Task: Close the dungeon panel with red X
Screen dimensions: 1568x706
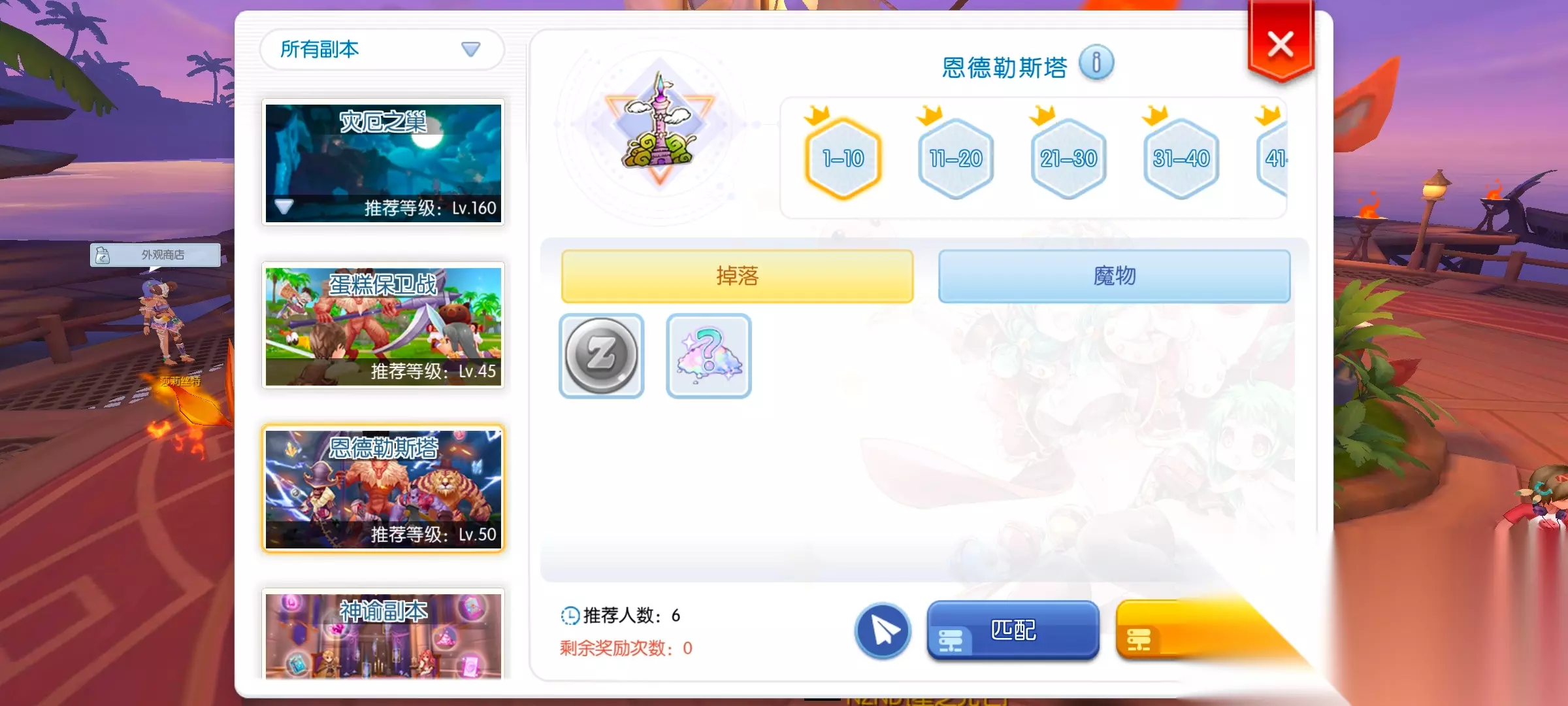Action: [x=1281, y=44]
